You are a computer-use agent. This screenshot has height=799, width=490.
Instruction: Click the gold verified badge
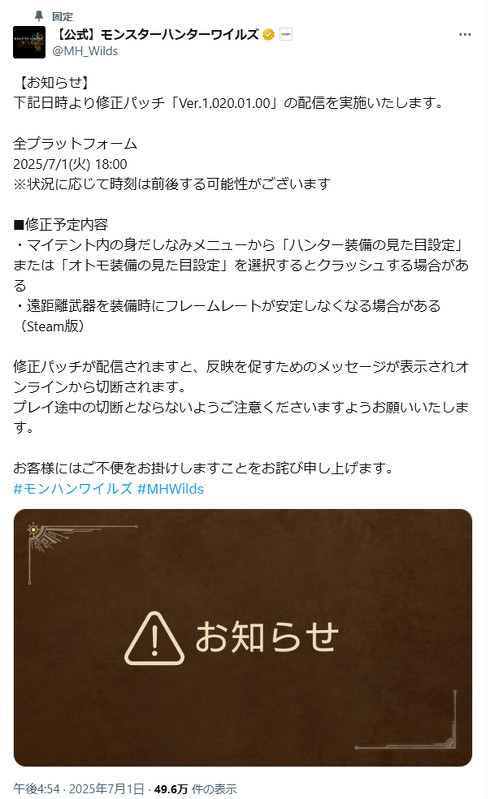coord(268,35)
